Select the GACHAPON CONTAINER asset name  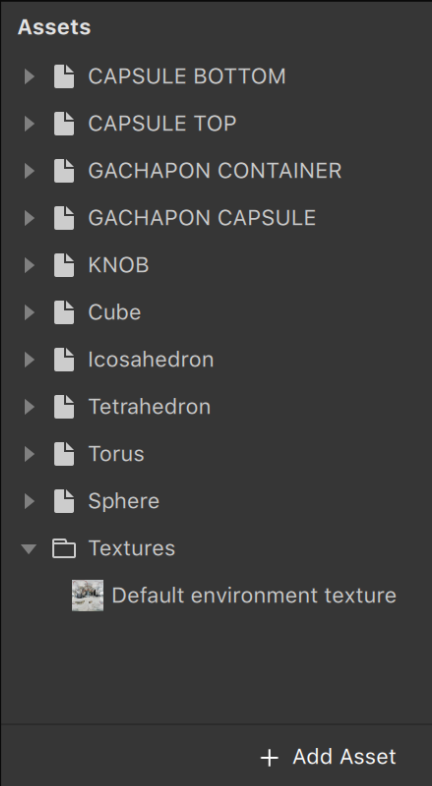(x=215, y=170)
